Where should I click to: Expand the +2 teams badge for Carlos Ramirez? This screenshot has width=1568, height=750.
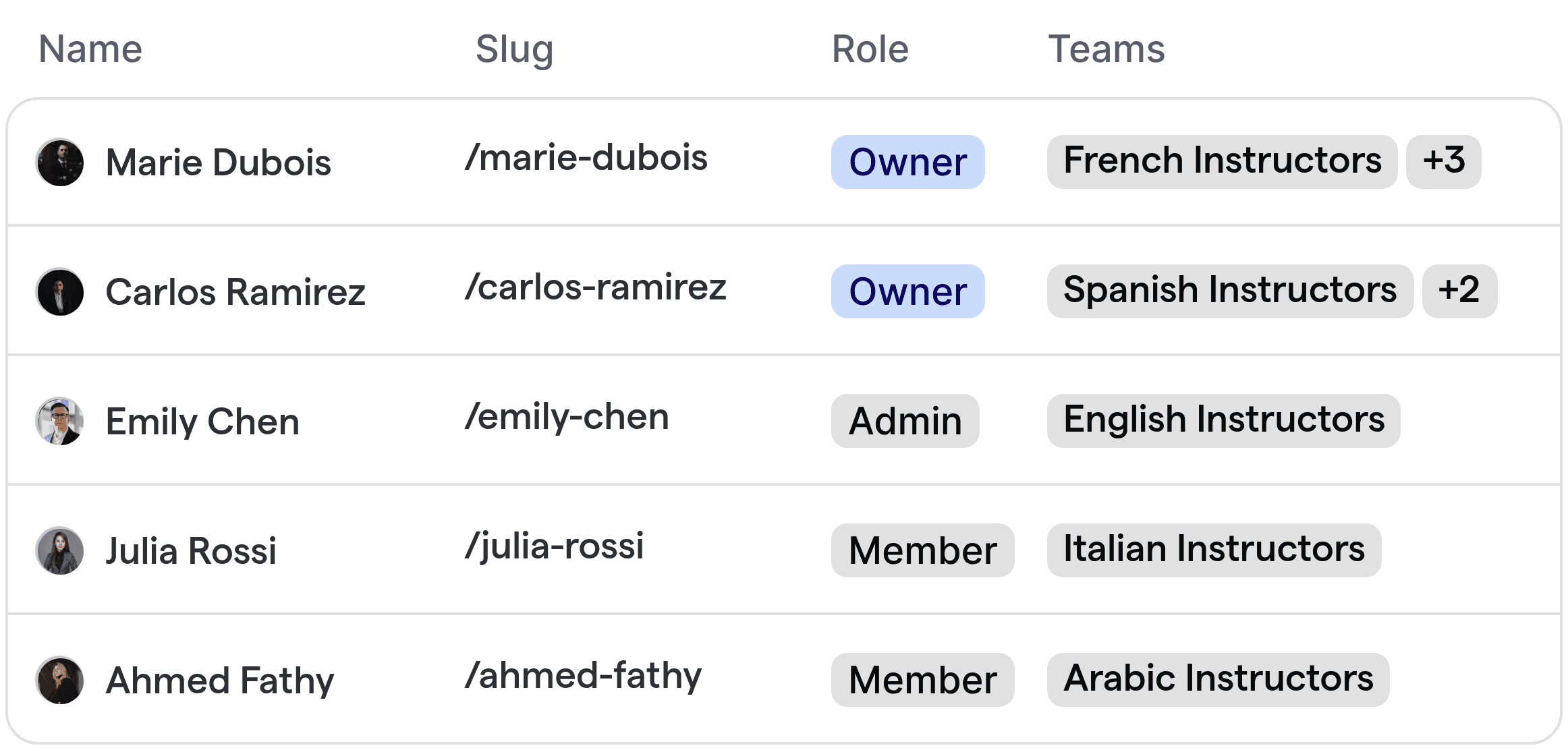coord(1459,291)
